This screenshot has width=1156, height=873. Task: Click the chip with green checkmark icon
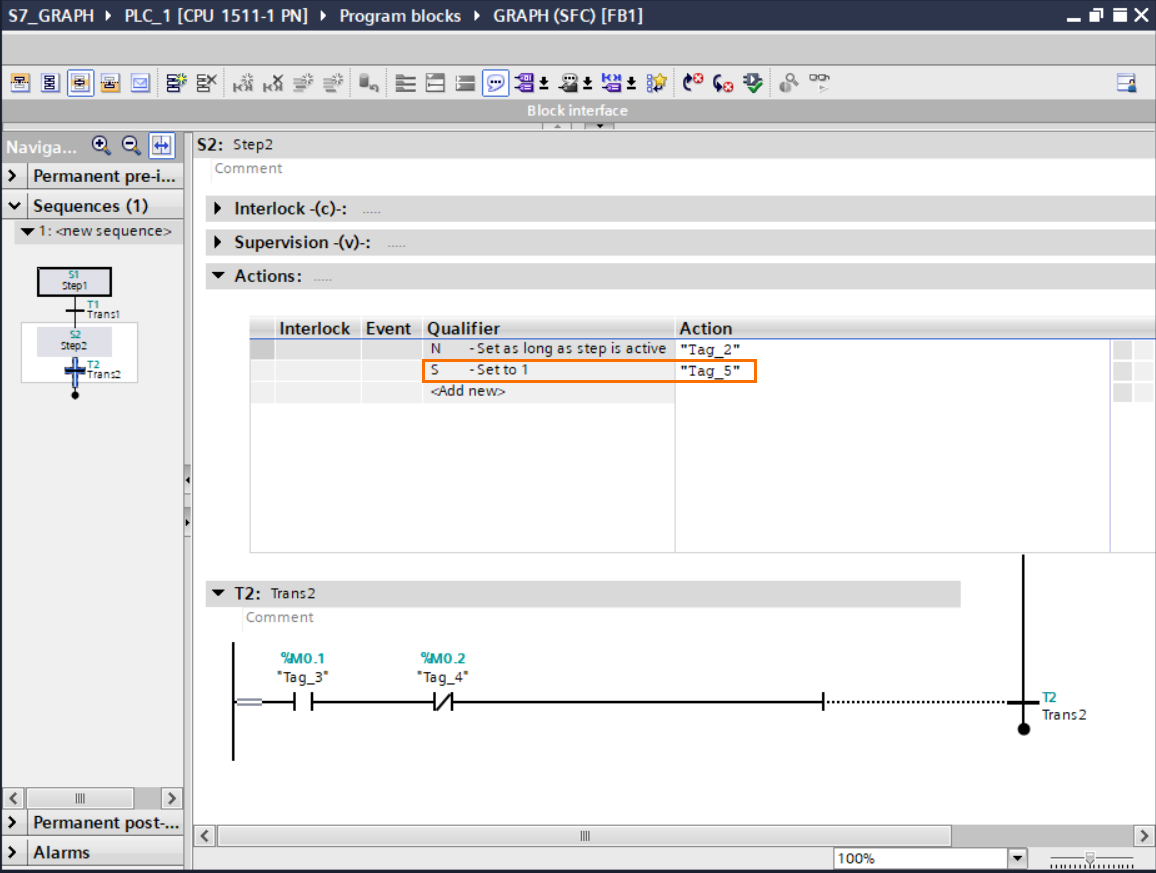click(x=753, y=83)
